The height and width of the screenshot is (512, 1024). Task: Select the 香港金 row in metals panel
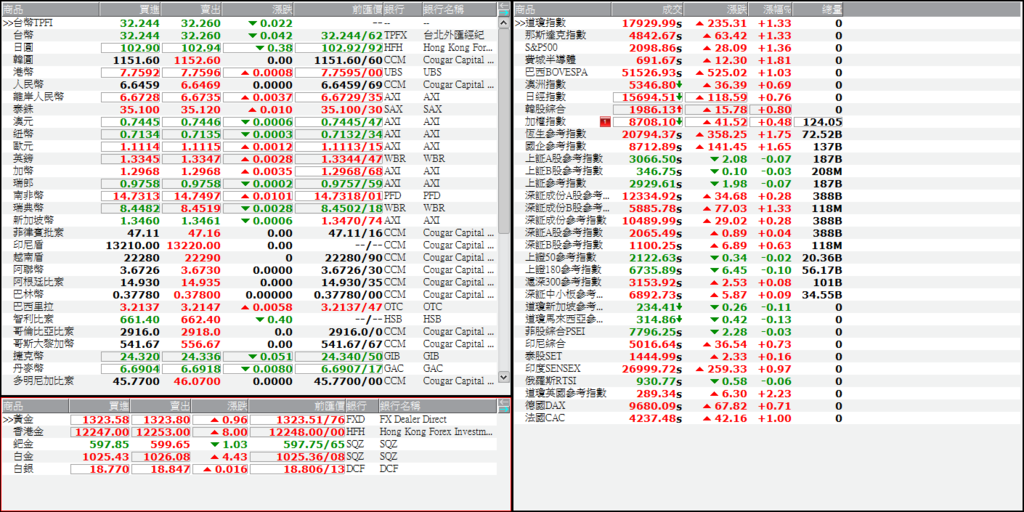tap(249, 432)
